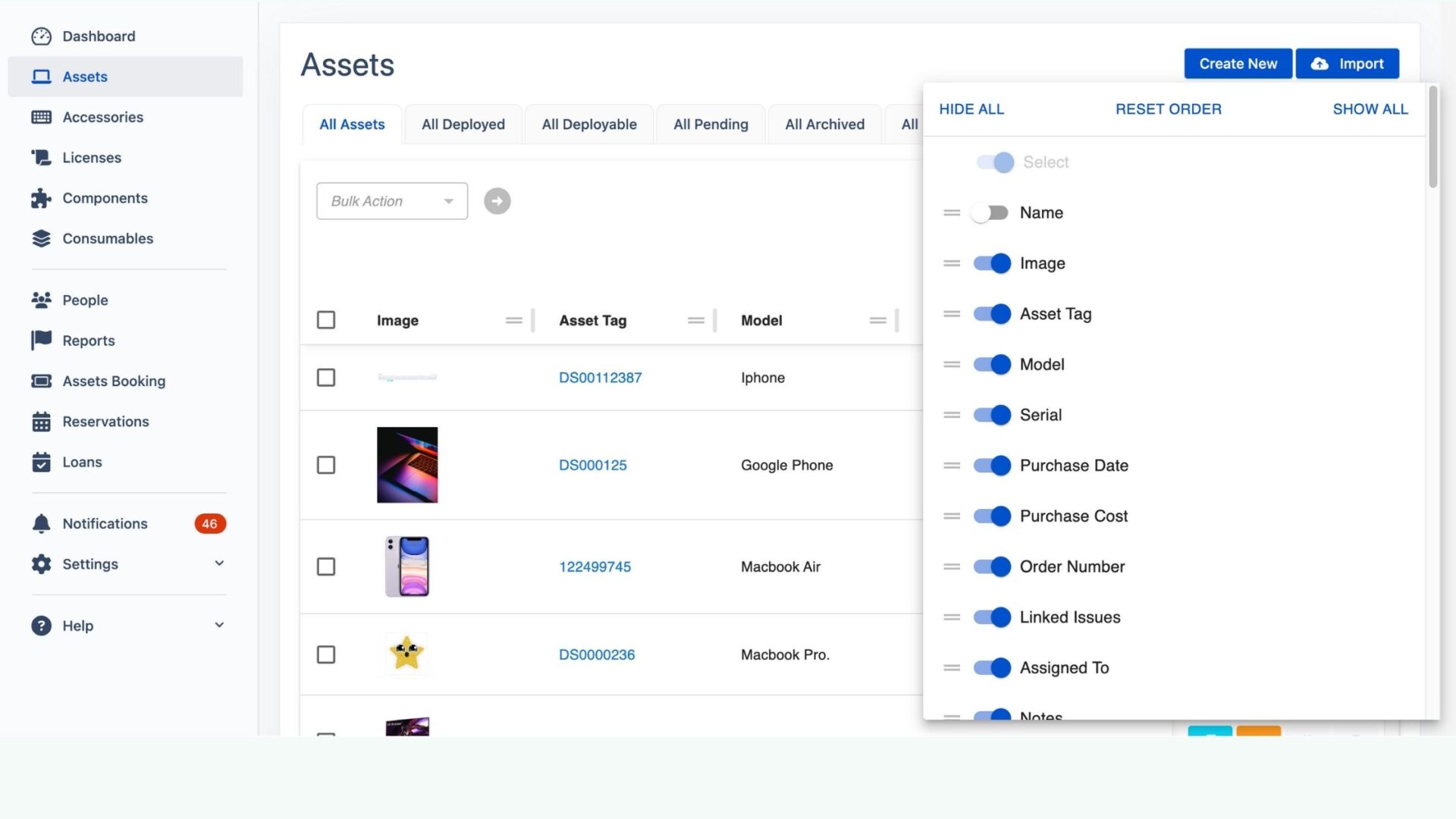Click the Google Phone asset thumbnail
The width and height of the screenshot is (1456, 819).
(x=407, y=465)
